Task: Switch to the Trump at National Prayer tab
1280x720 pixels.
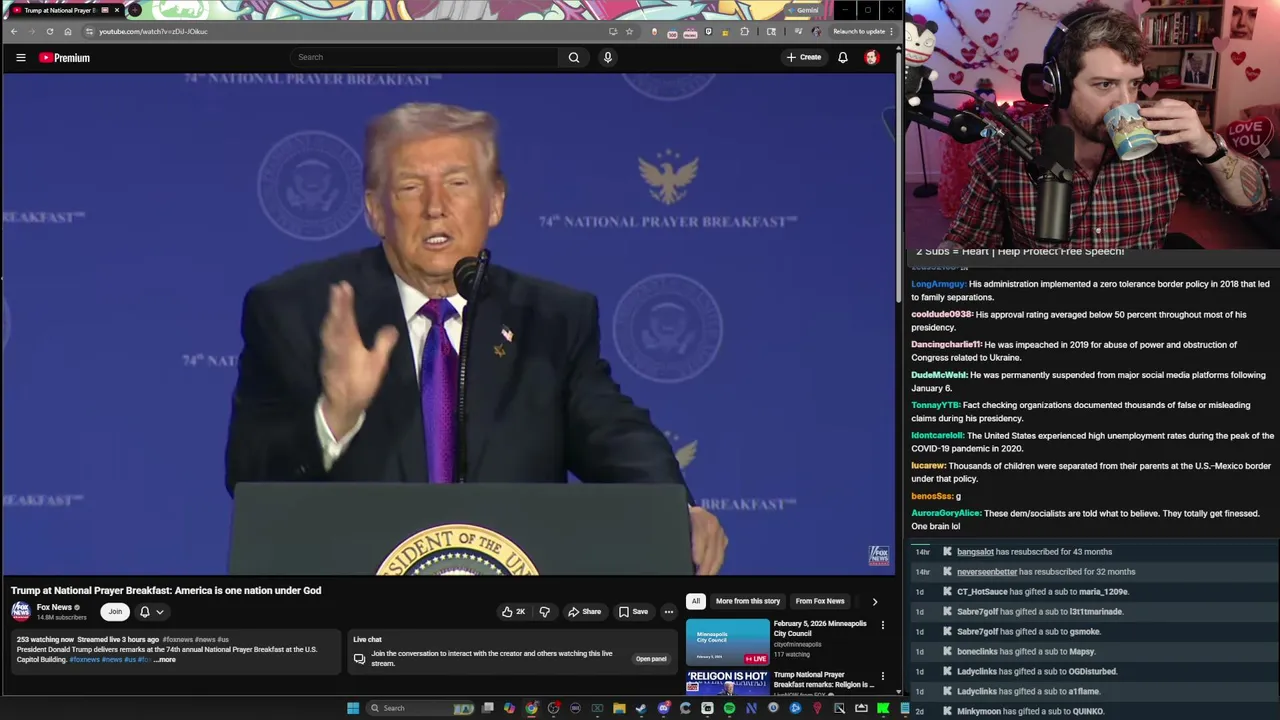Action: [66, 10]
